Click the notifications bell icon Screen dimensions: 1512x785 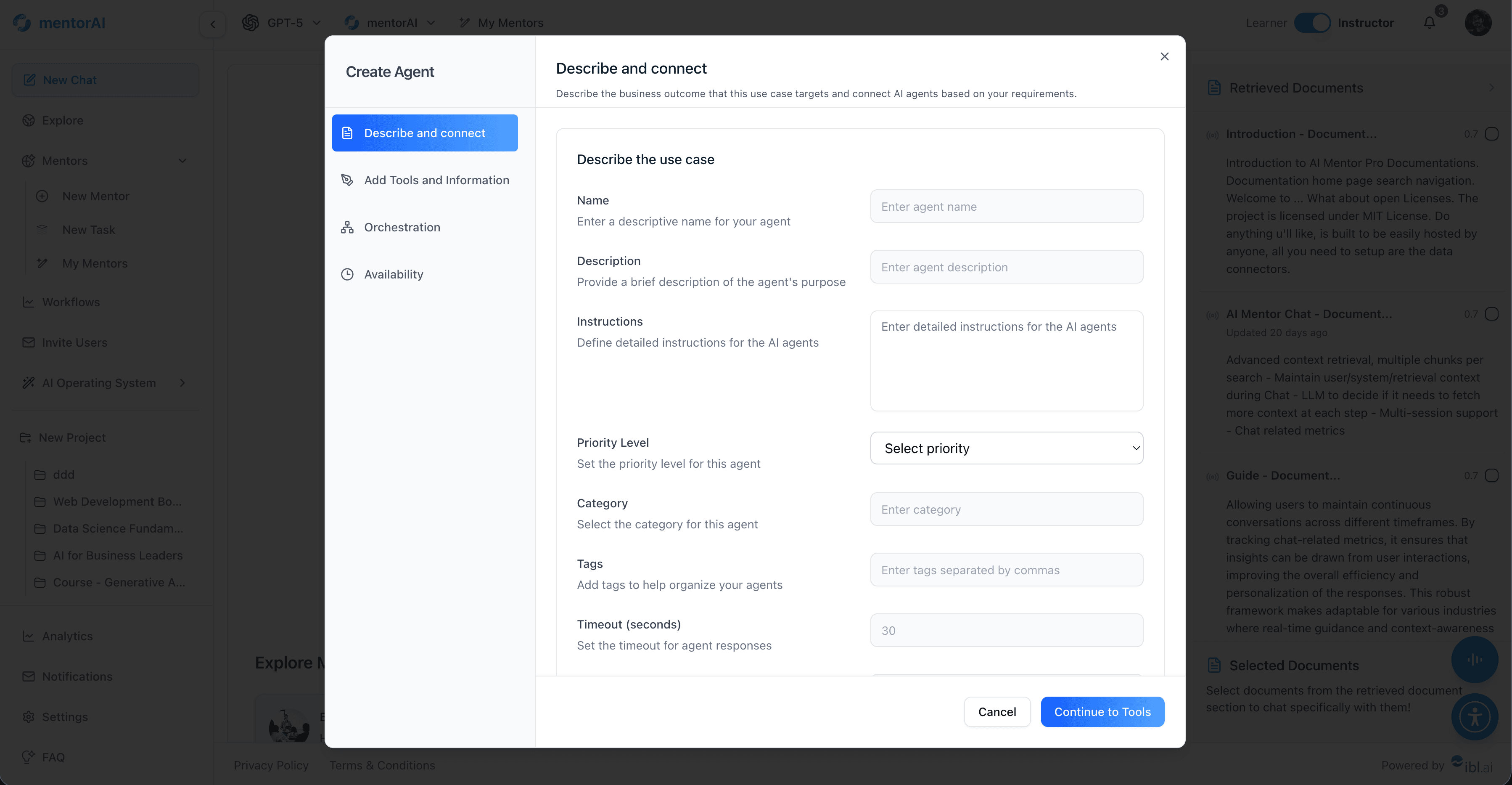pyautogui.click(x=1429, y=22)
